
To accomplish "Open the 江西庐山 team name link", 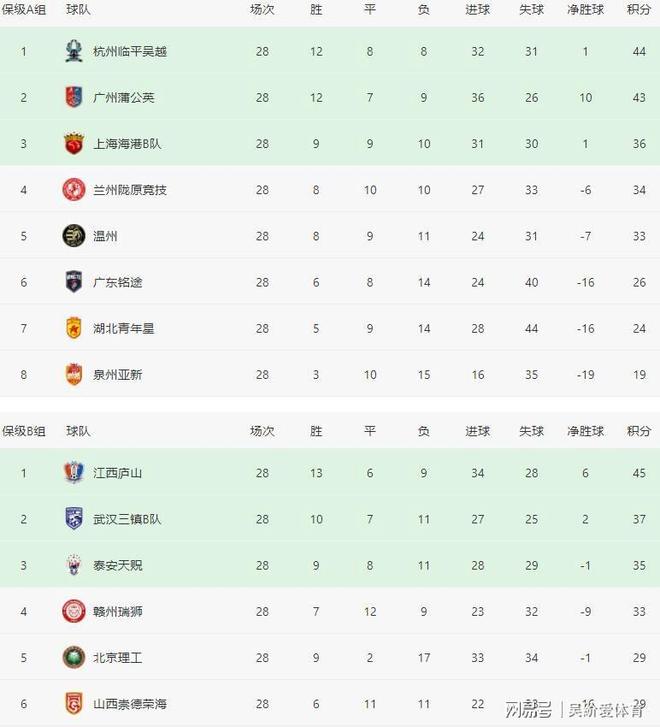I will 118,473.
